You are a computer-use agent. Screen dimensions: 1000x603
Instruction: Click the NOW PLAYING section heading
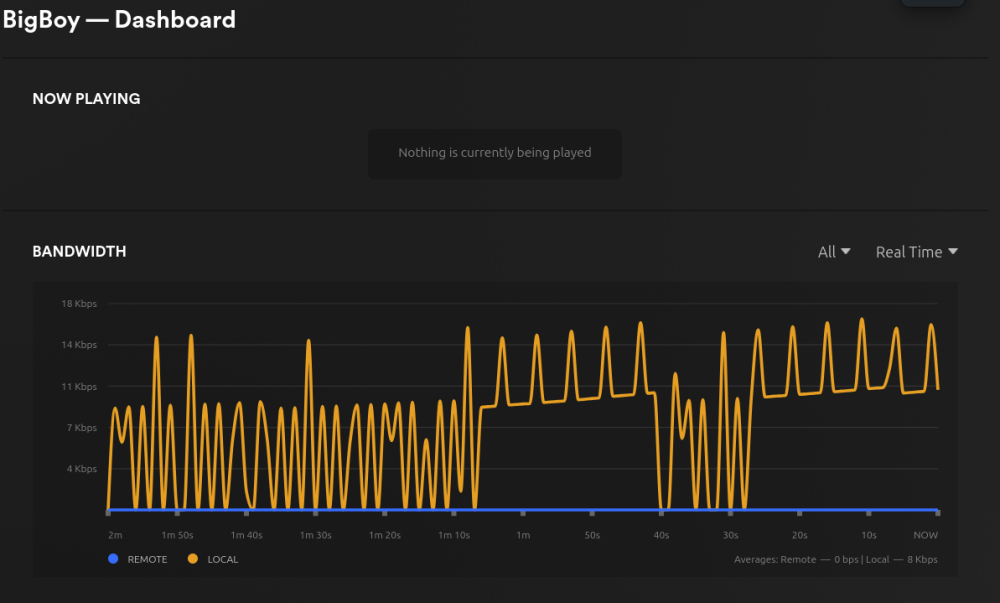coord(86,99)
